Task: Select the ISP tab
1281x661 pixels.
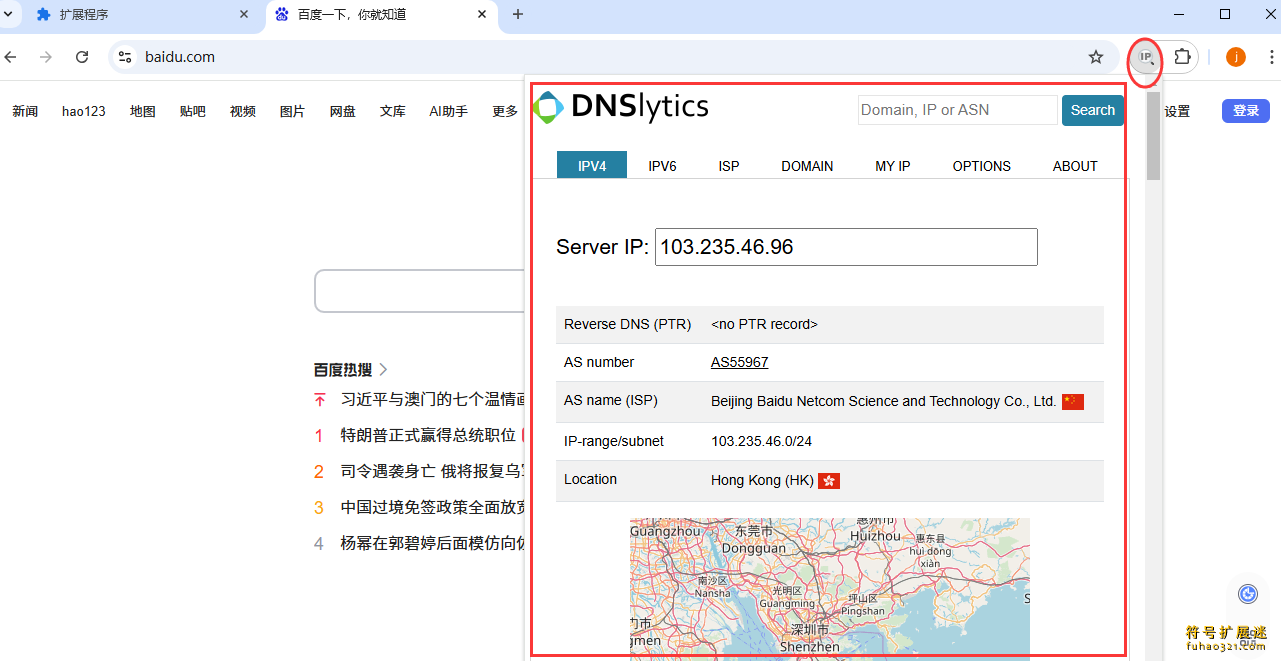Action: point(729,166)
